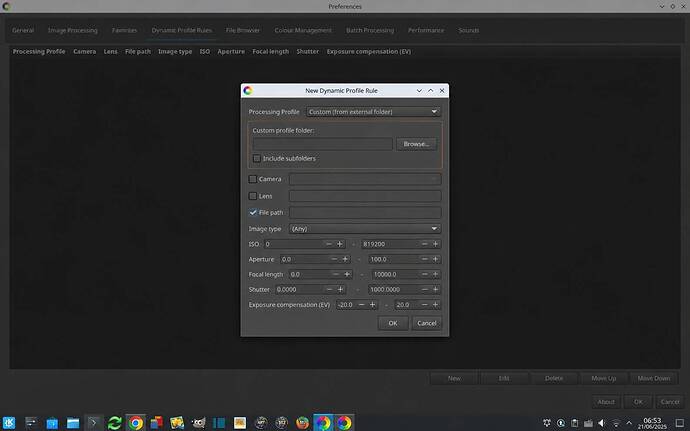690x431 pixels.
Task: Switch to the Performance tab
Action: coord(426,30)
